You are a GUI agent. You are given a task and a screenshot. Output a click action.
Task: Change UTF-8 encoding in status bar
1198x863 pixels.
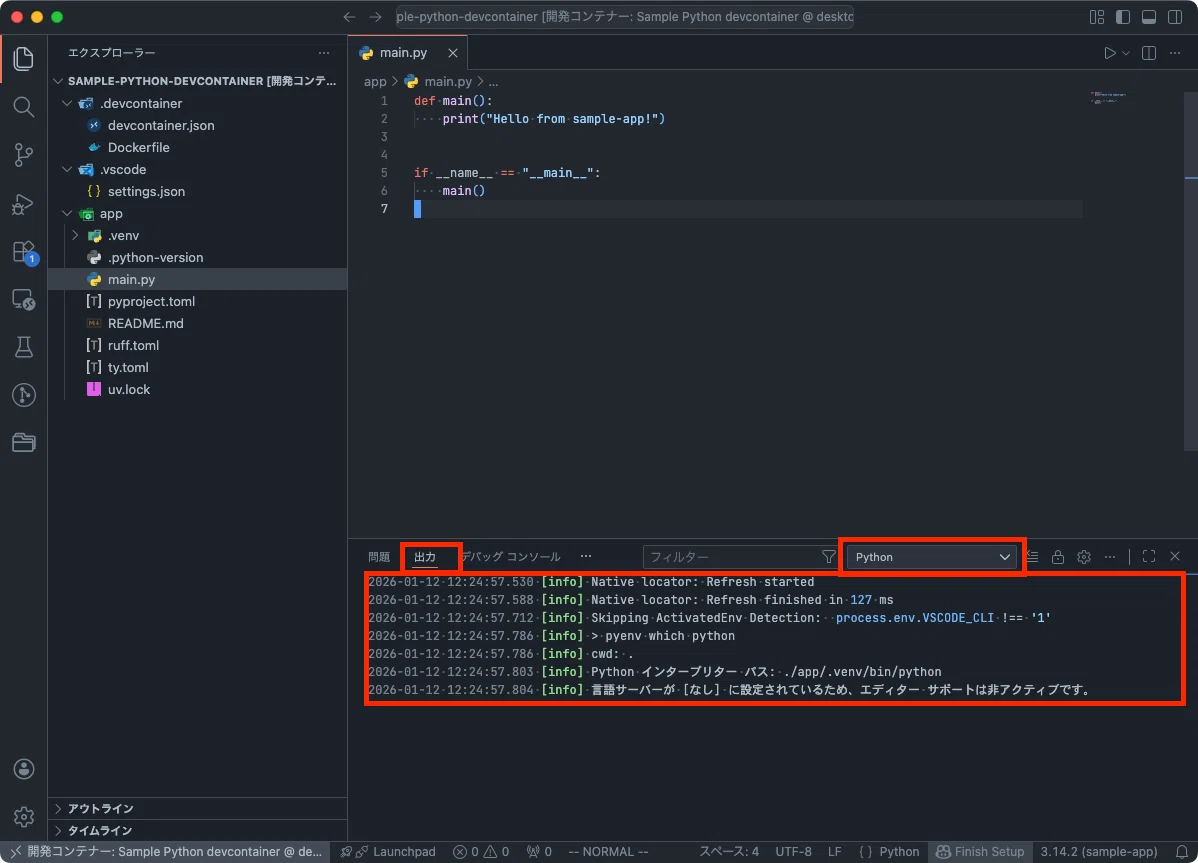coord(793,852)
